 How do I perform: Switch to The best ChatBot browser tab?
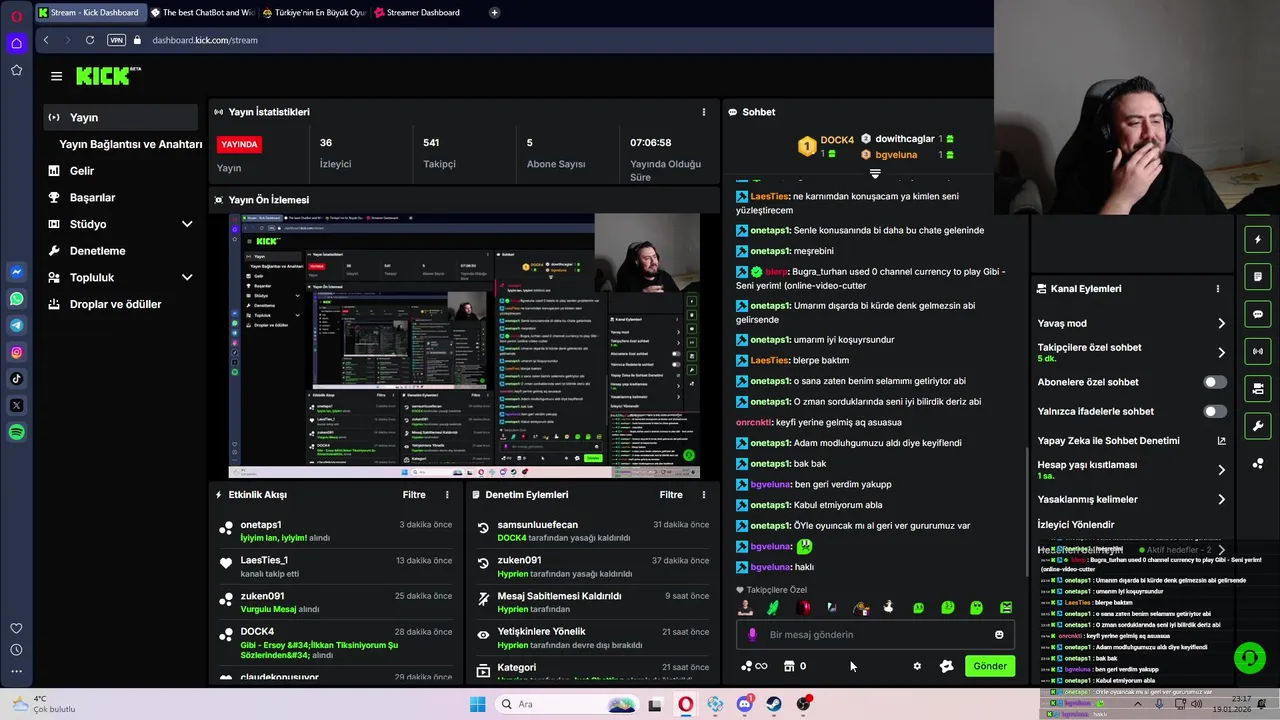[202, 13]
